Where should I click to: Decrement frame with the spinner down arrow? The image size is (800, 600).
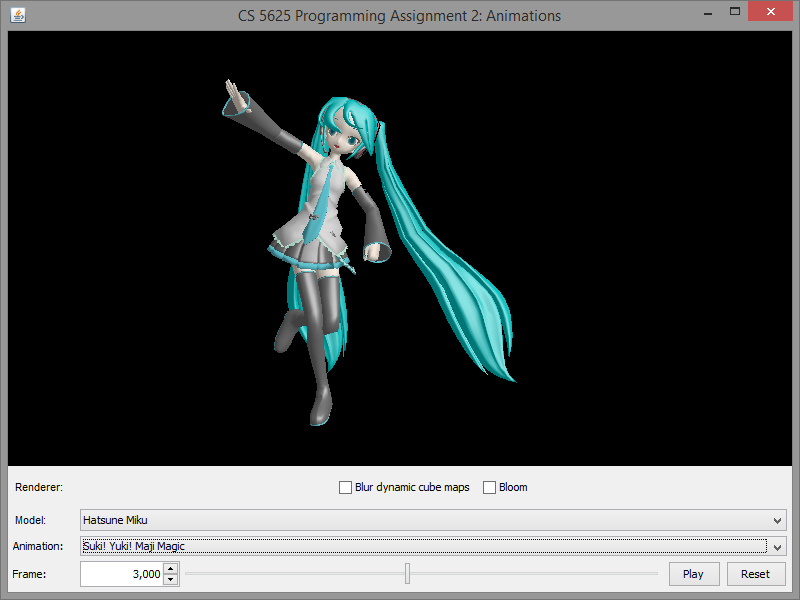point(170,579)
